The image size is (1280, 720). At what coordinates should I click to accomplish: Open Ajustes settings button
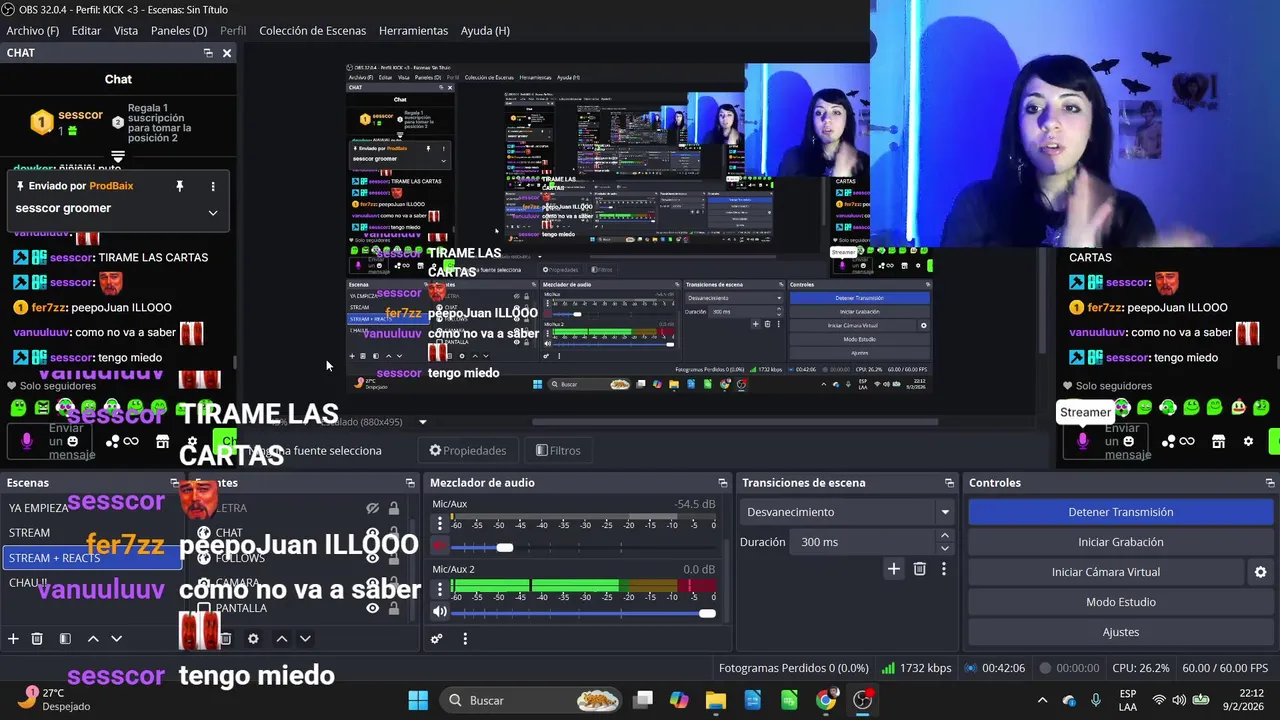click(1120, 632)
